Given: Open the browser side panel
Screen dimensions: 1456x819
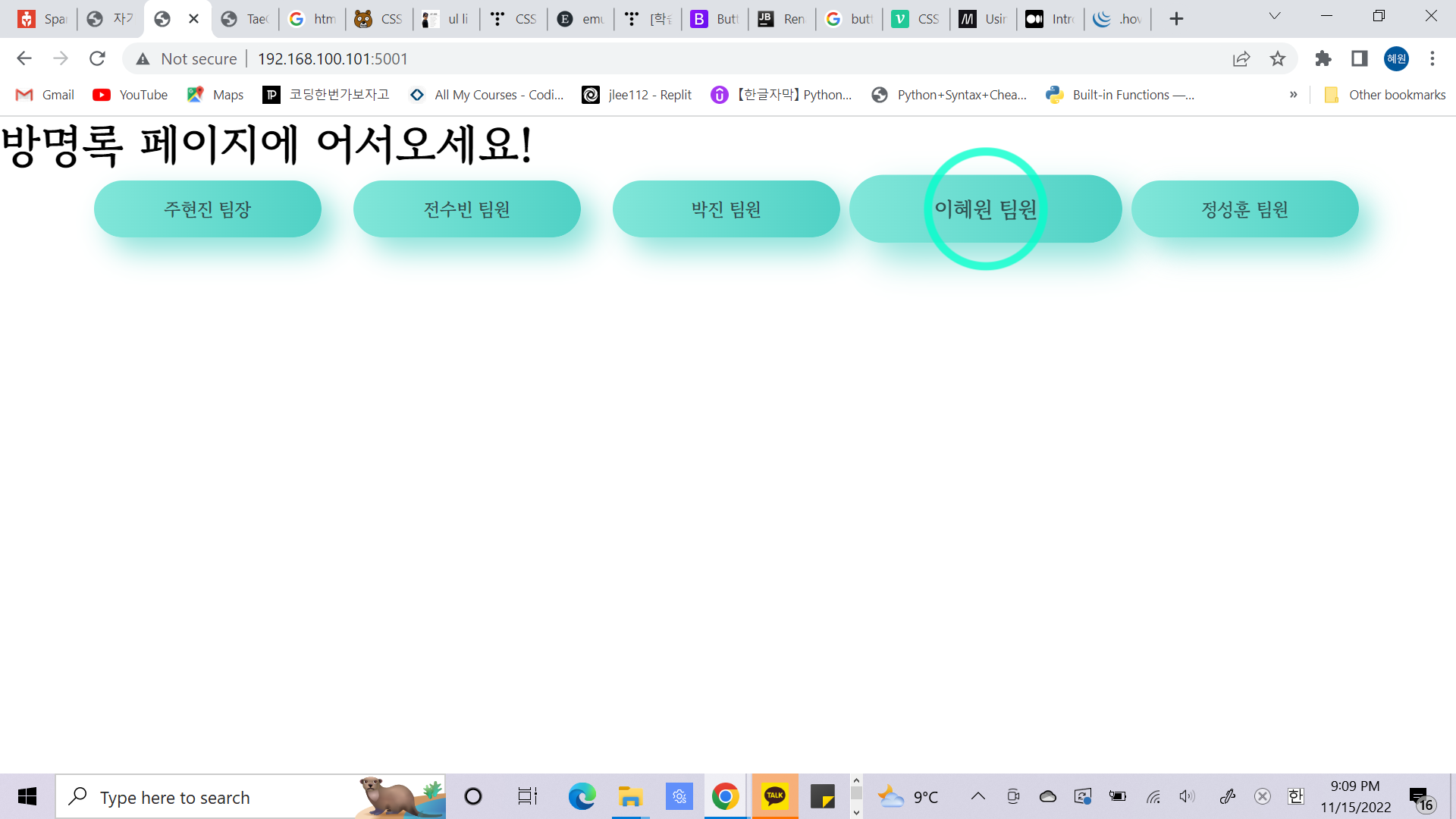Looking at the screenshot, I should tap(1360, 58).
